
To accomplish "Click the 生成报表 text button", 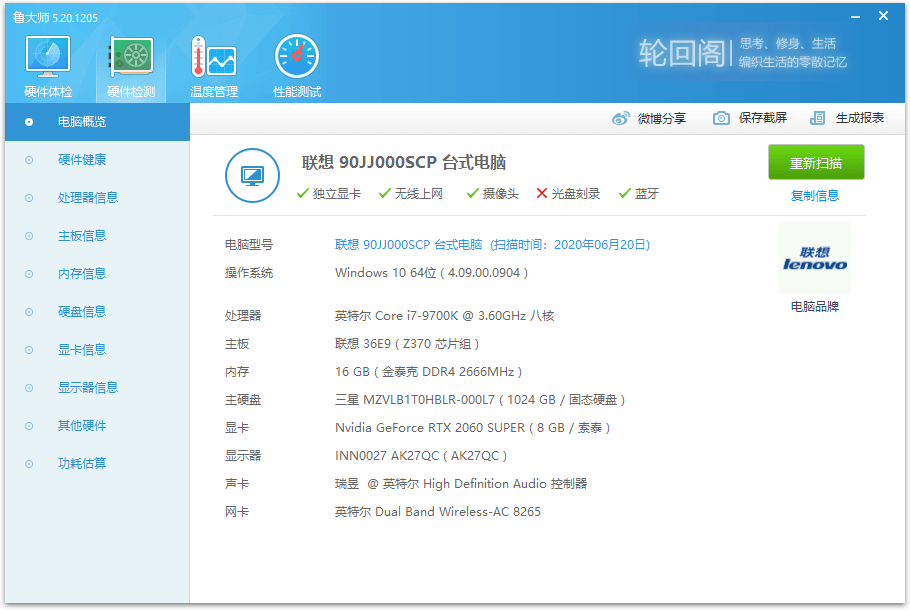I will pos(860,118).
